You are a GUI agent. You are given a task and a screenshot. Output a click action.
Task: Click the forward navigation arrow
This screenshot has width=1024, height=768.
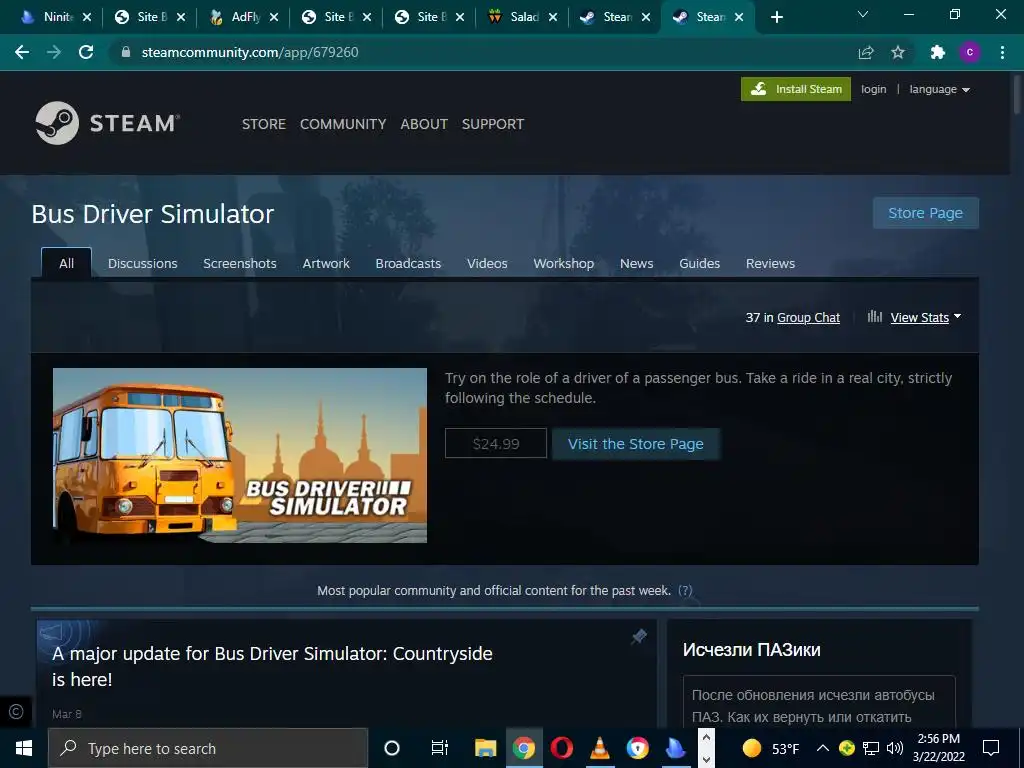click(x=54, y=52)
